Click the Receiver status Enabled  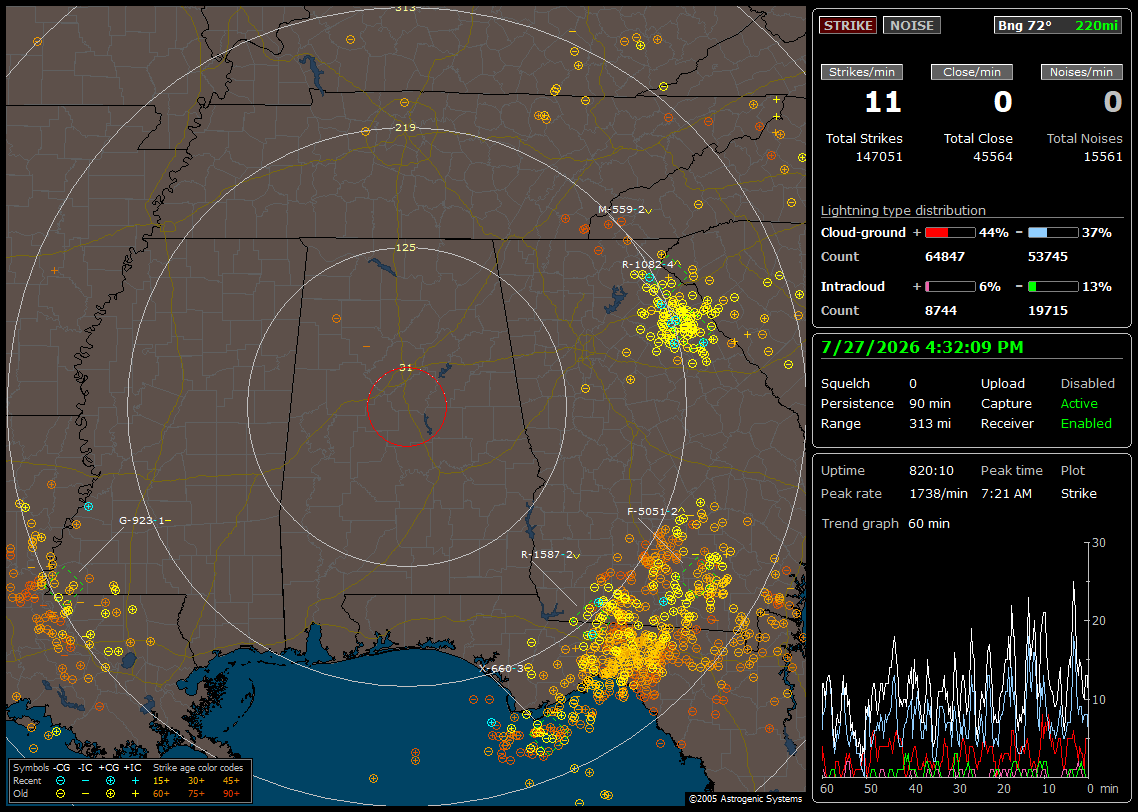[x=1086, y=424]
